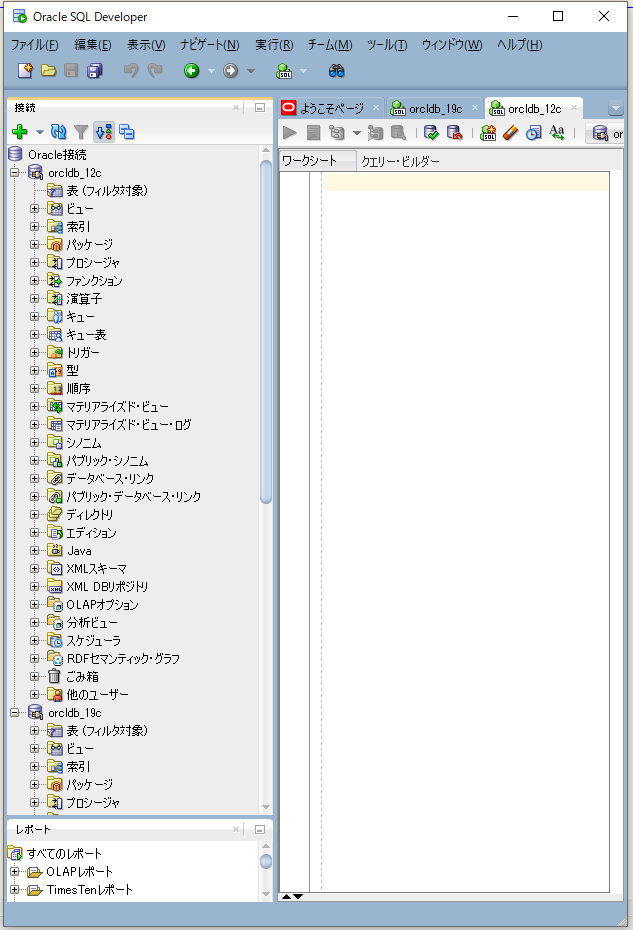Click the connections tree vertical scrollbar thumb

(266, 332)
